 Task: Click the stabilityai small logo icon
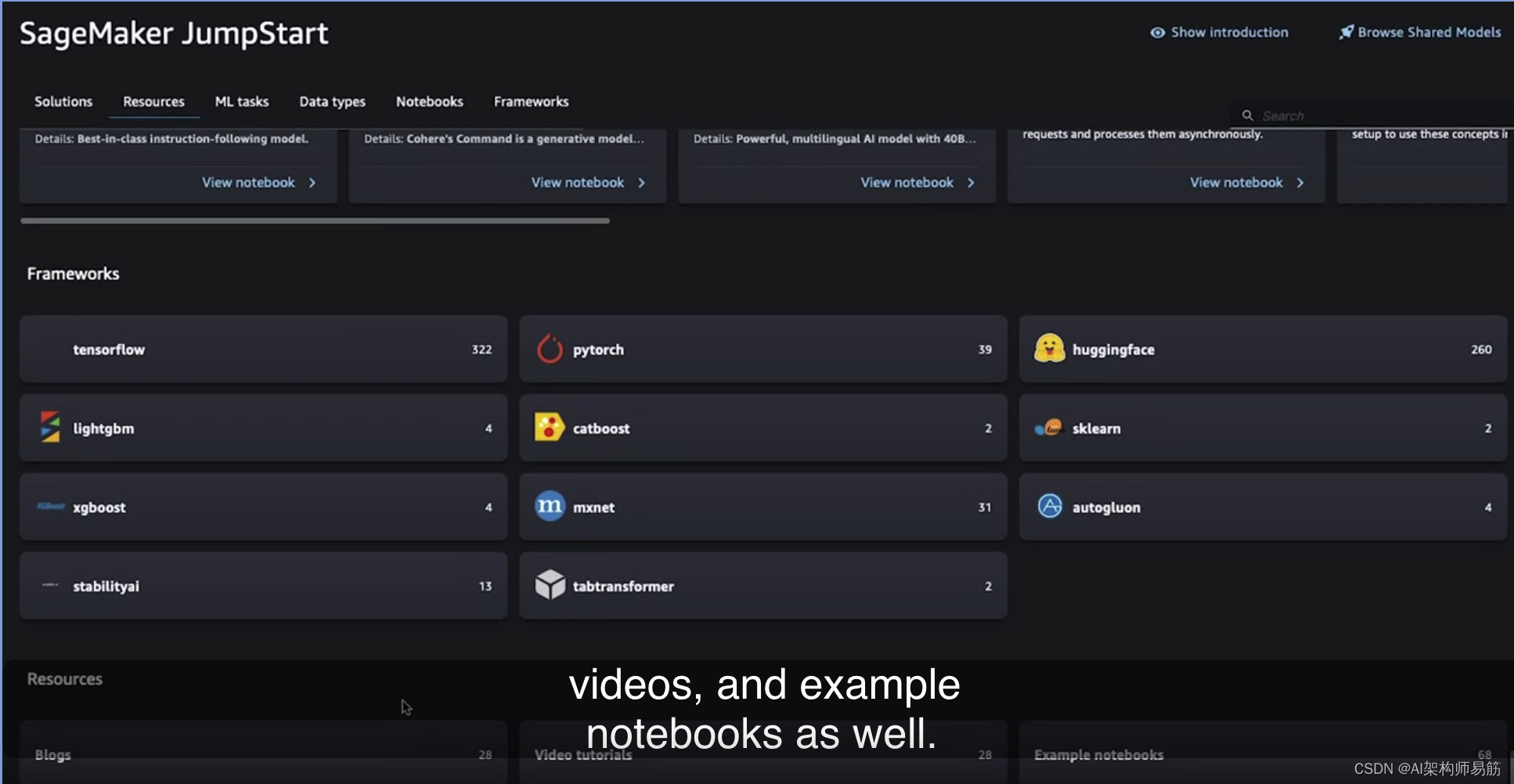click(x=50, y=584)
